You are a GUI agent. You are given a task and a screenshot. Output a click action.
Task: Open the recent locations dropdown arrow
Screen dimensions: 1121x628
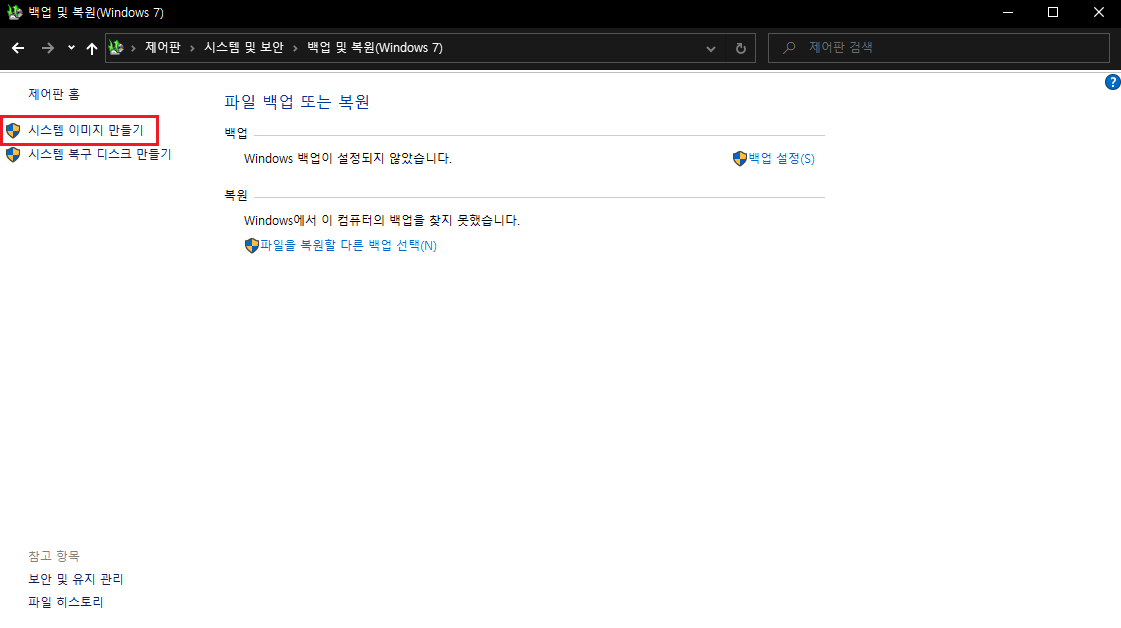71,48
